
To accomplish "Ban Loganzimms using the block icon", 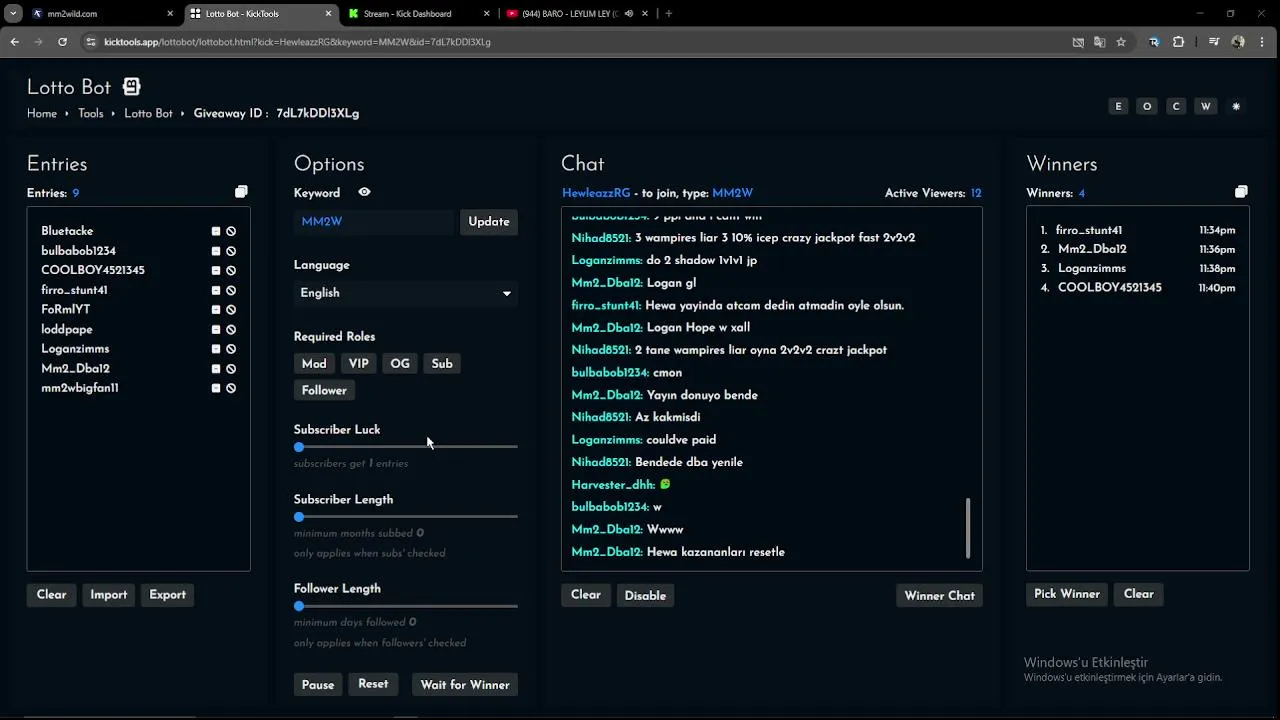I will [x=231, y=348].
